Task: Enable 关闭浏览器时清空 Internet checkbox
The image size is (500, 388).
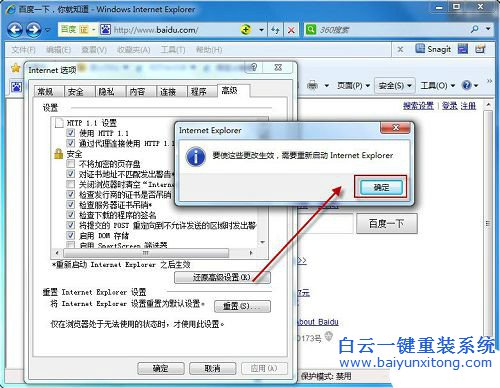Action: pyautogui.click(x=70, y=184)
